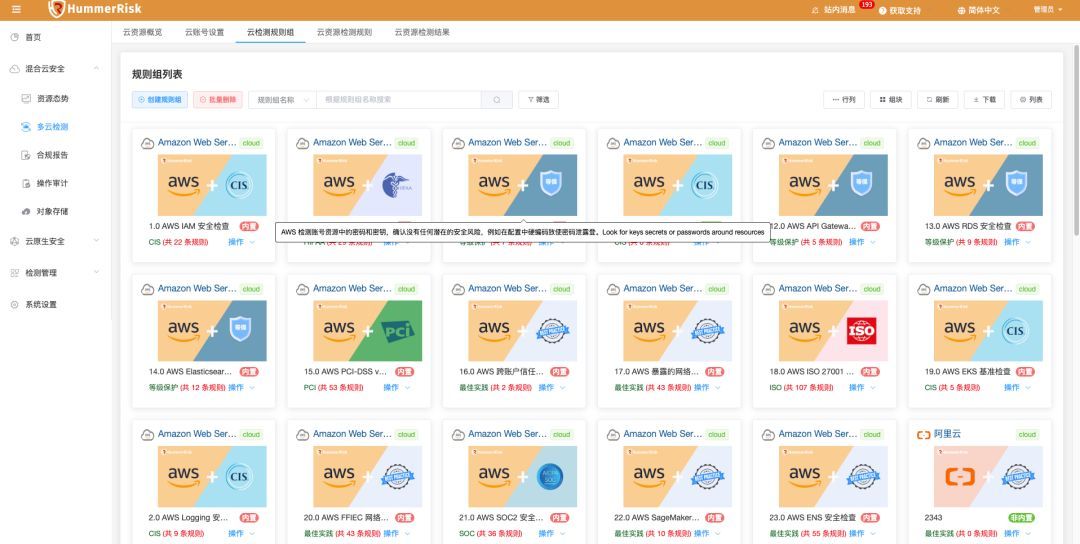Click the 阿里云 2343 card thumbnail

tap(988, 477)
